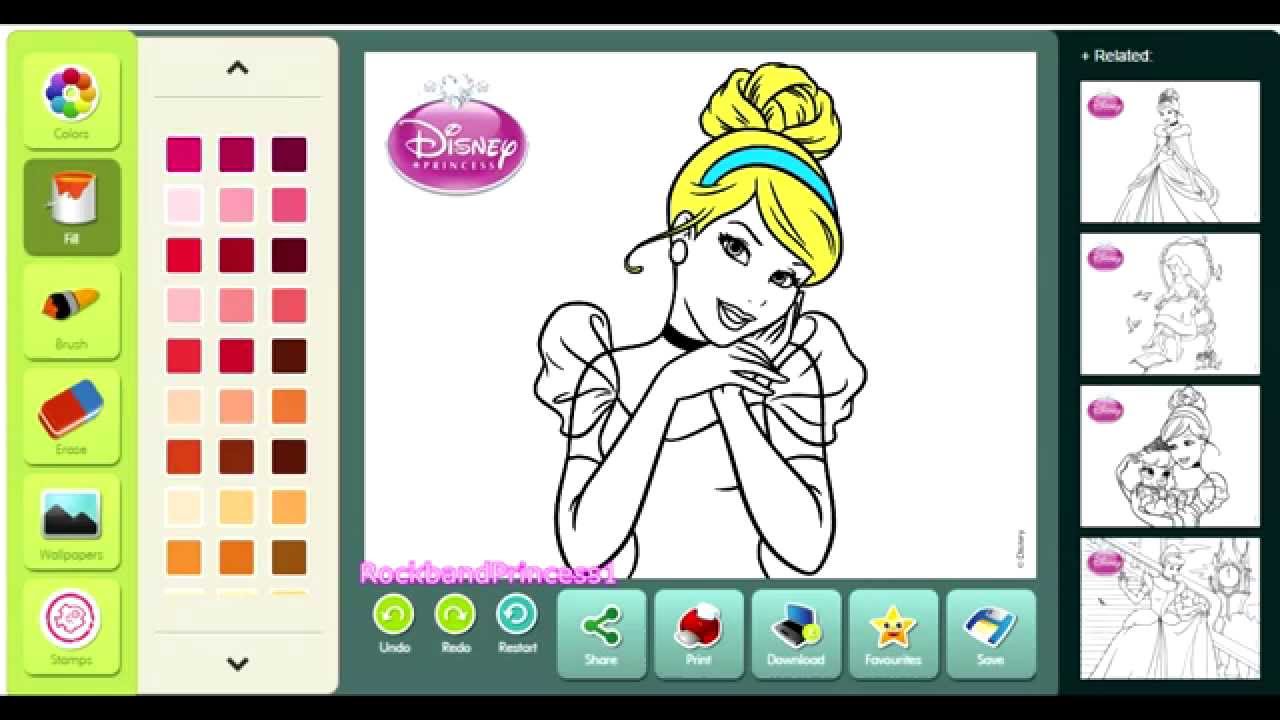The width and height of the screenshot is (1280, 720).
Task: Select the pale peach swatch starting sixth row
Action: click(x=184, y=406)
